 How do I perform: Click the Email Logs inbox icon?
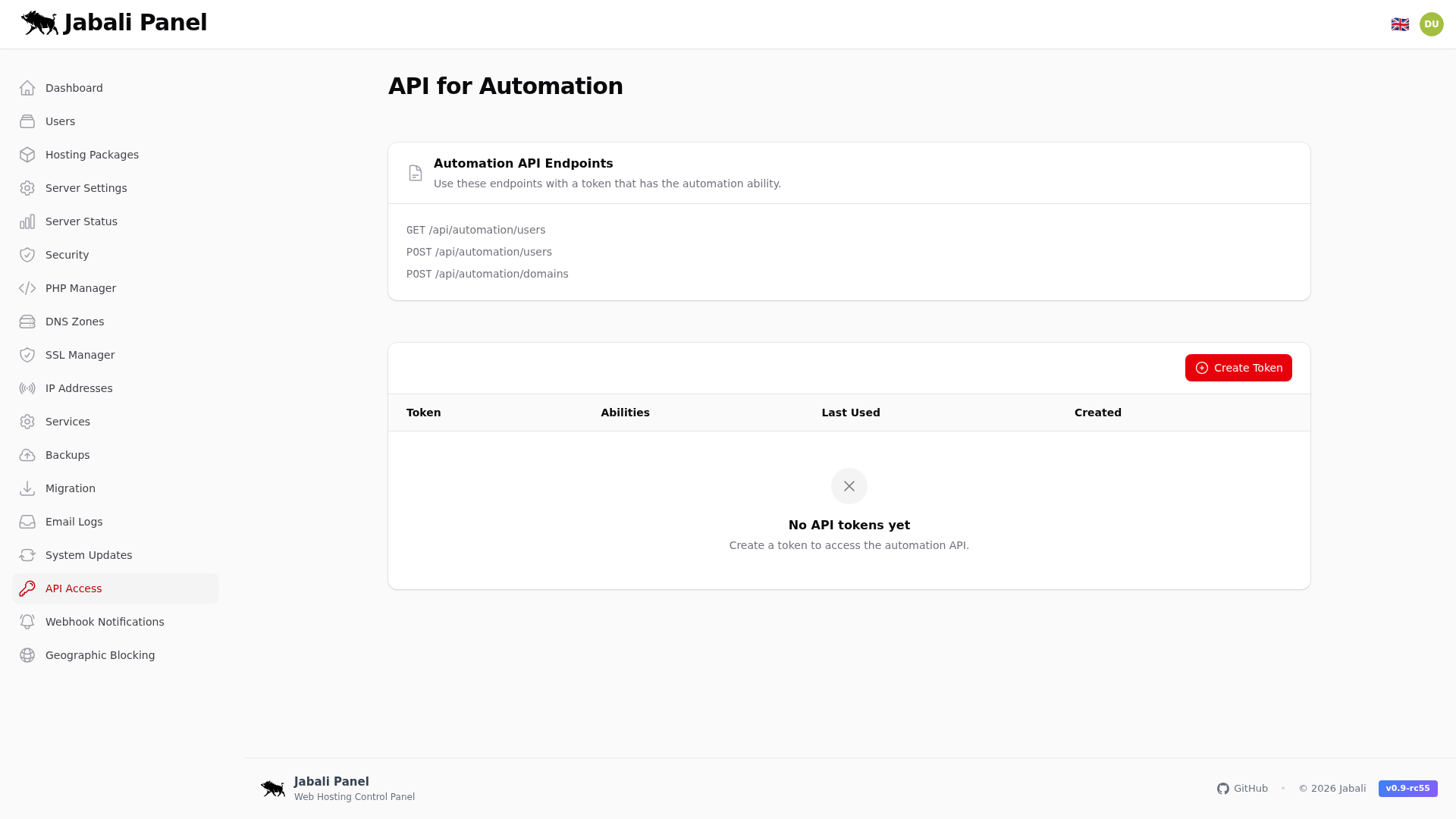[x=27, y=522]
